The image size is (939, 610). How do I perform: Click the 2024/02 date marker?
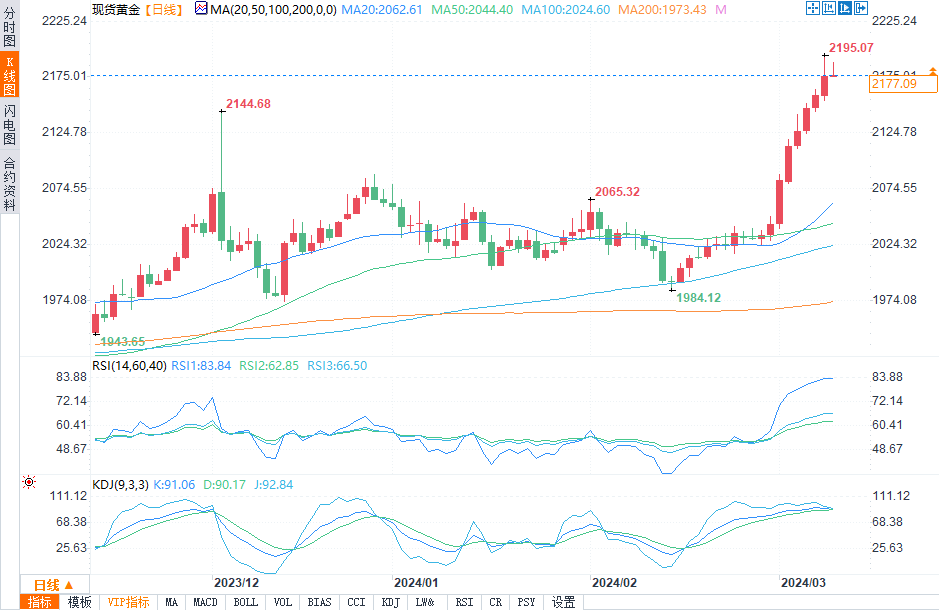614,582
